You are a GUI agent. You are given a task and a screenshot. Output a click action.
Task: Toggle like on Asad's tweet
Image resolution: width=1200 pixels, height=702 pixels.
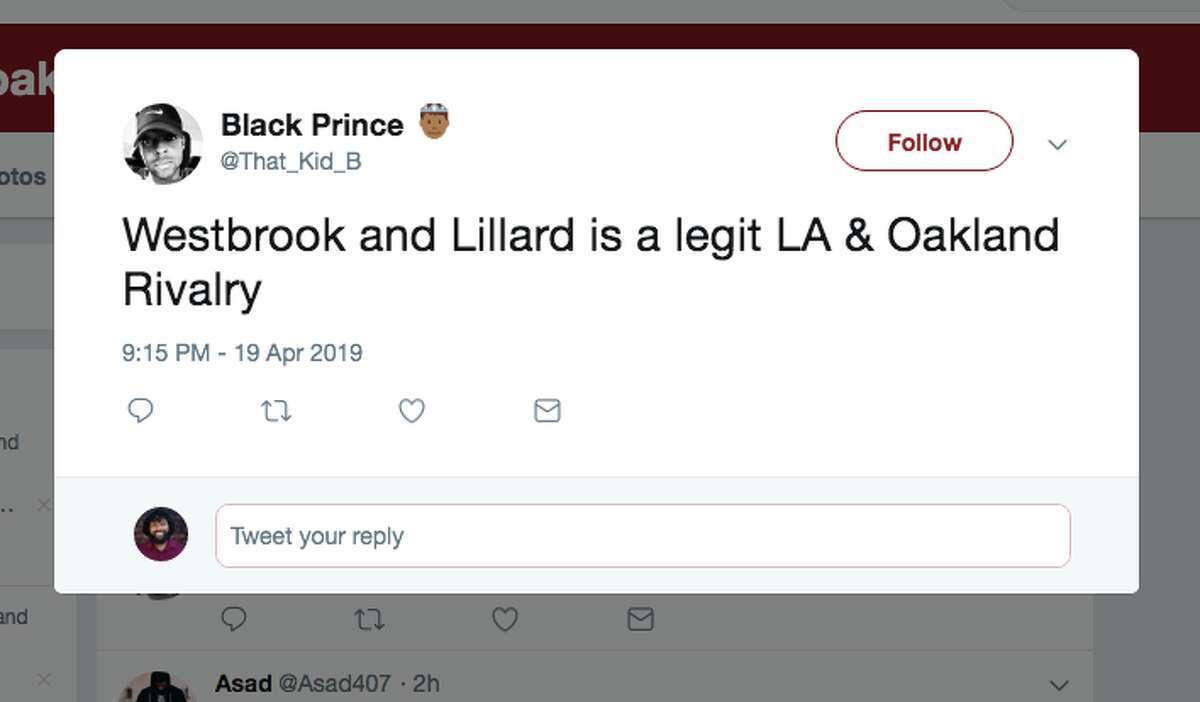504,619
